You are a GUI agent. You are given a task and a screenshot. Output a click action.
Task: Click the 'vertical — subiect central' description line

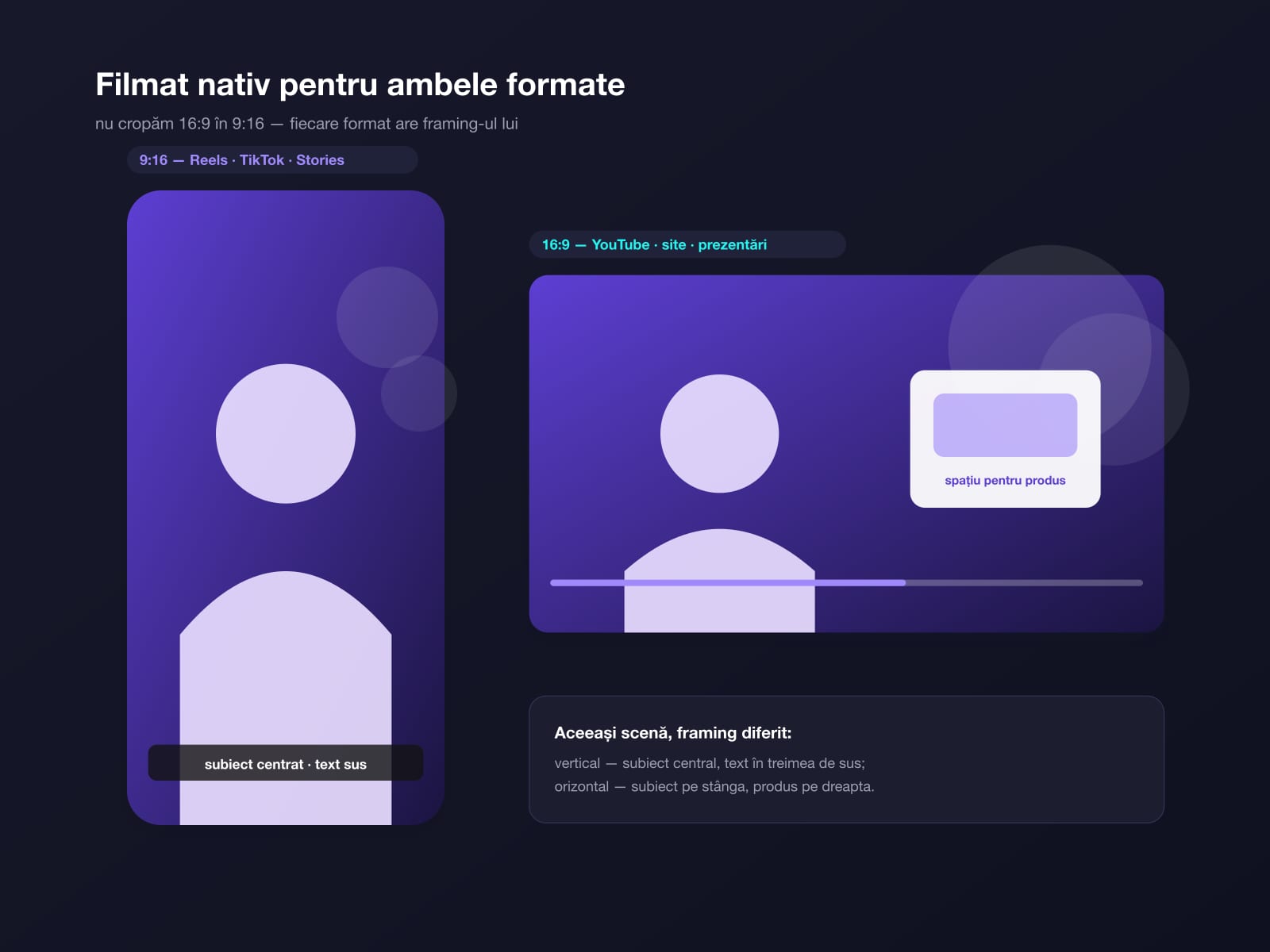pyautogui.click(x=710, y=763)
